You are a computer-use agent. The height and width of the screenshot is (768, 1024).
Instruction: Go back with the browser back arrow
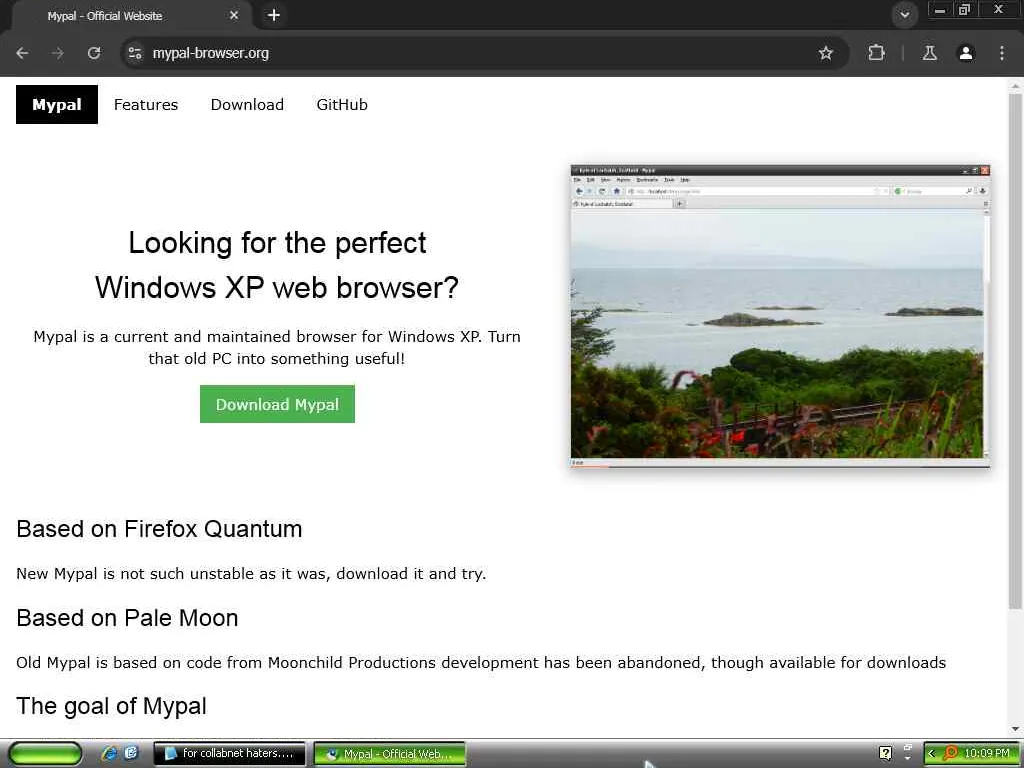(22, 53)
